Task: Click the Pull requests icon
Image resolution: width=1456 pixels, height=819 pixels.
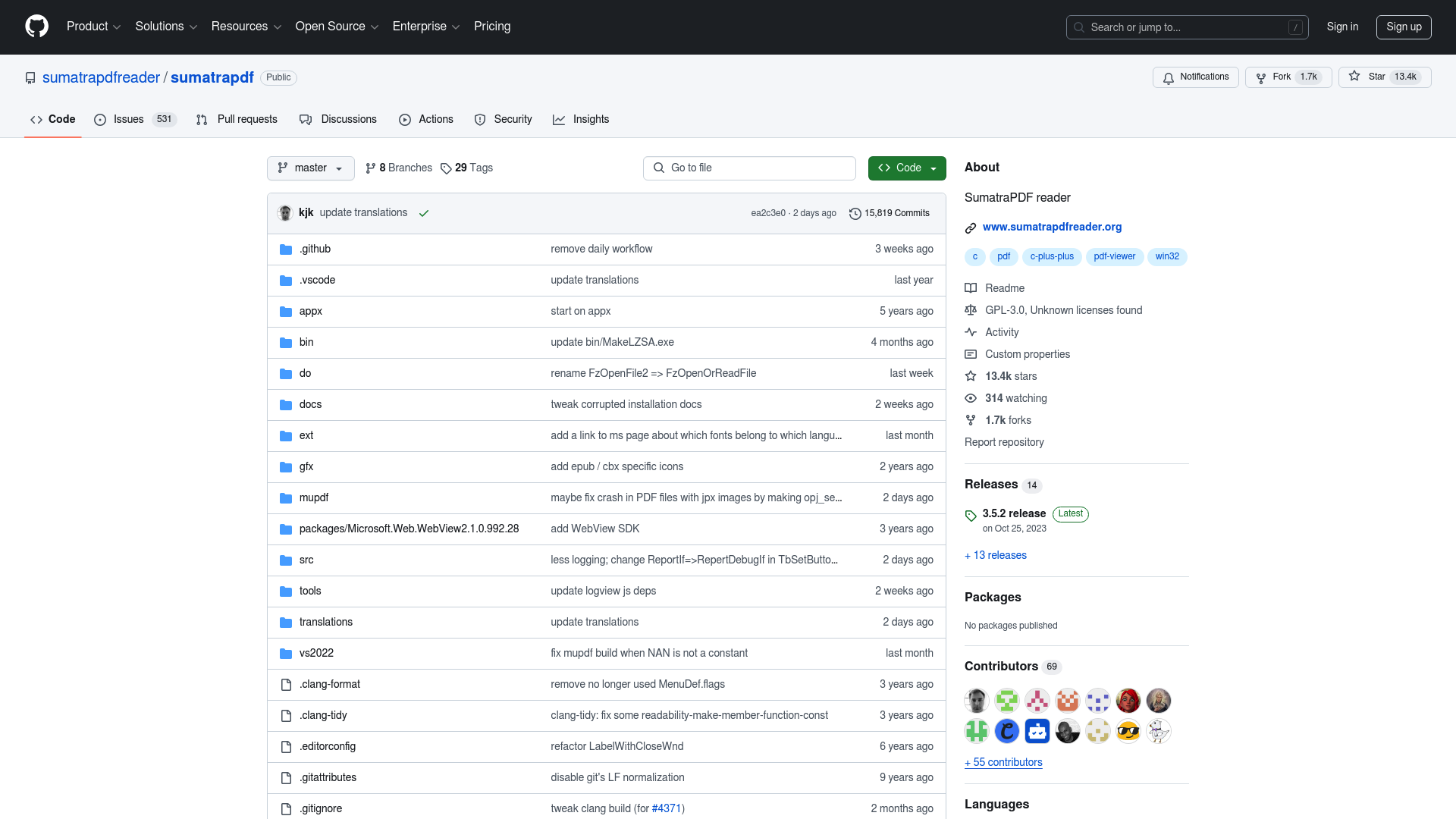Action: tap(202, 120)
